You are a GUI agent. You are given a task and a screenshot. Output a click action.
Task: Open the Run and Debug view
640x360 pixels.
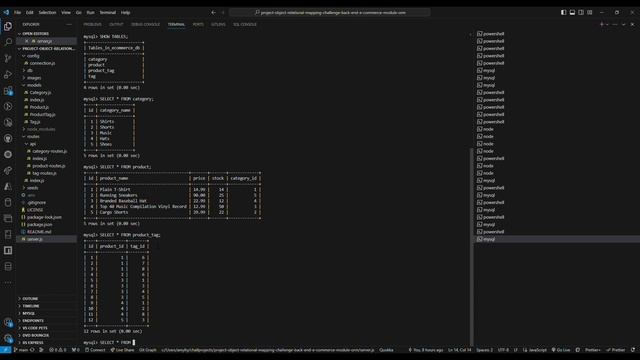[8, 74]
